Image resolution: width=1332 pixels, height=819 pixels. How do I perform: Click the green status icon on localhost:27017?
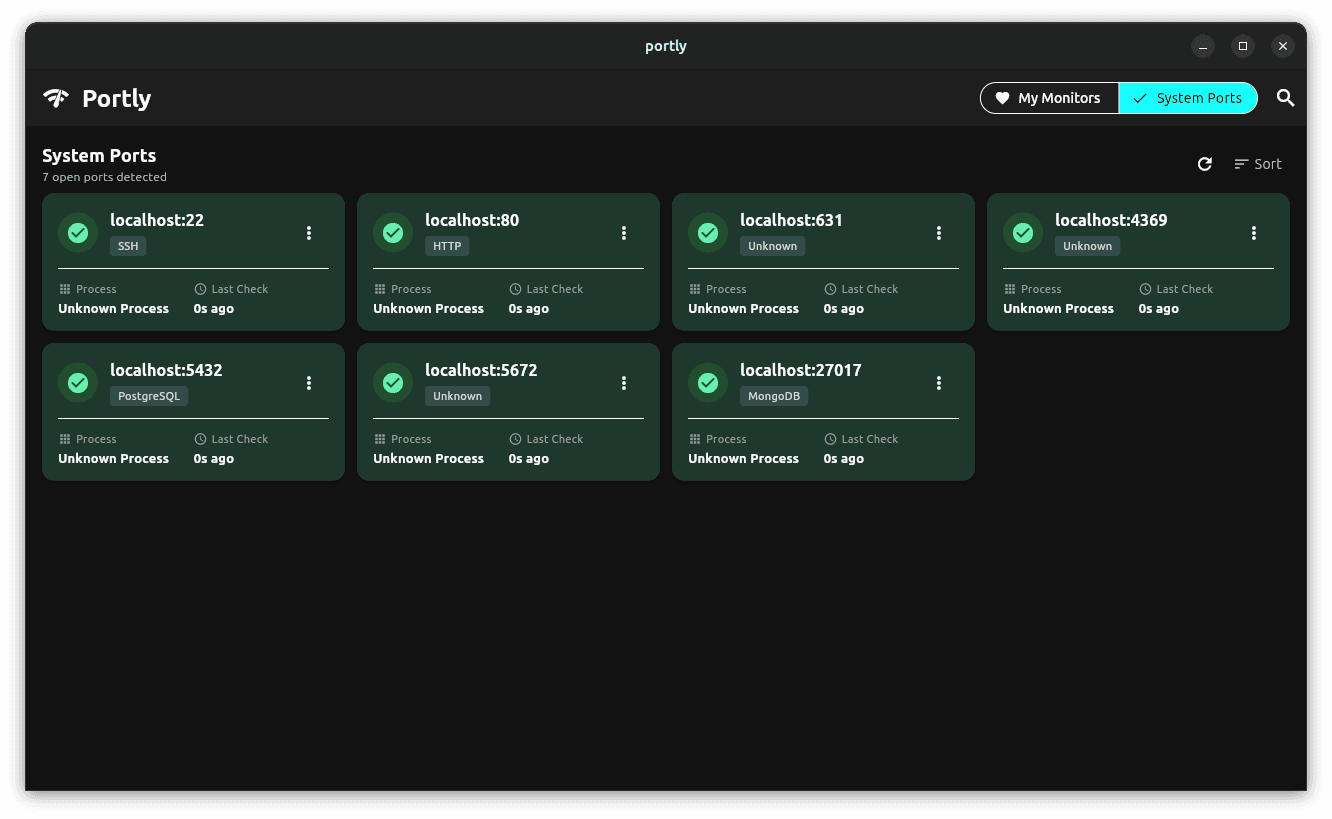point(708,382)
